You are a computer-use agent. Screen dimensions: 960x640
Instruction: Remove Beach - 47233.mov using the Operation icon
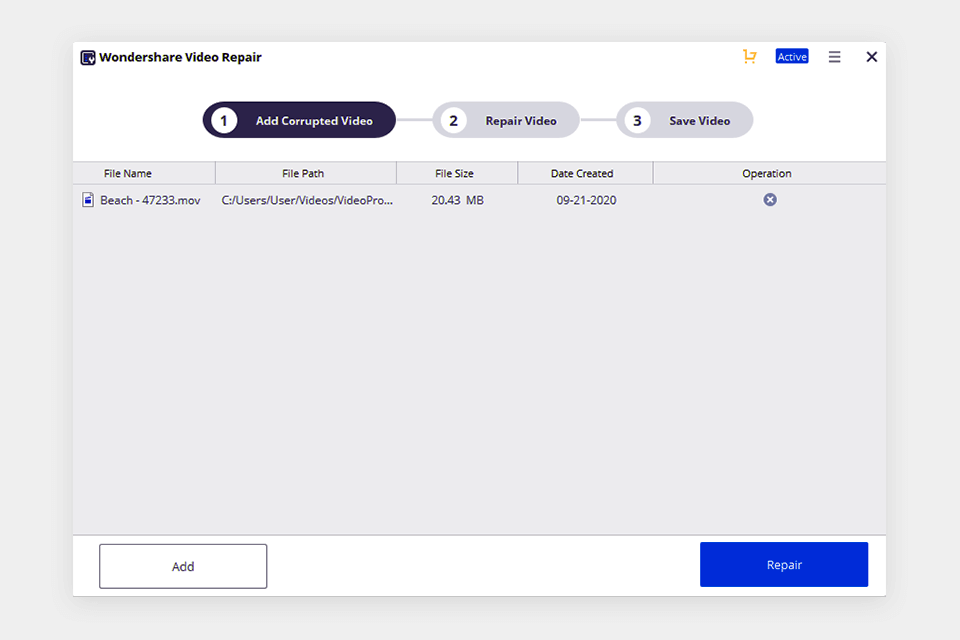[x=770, y=200]
